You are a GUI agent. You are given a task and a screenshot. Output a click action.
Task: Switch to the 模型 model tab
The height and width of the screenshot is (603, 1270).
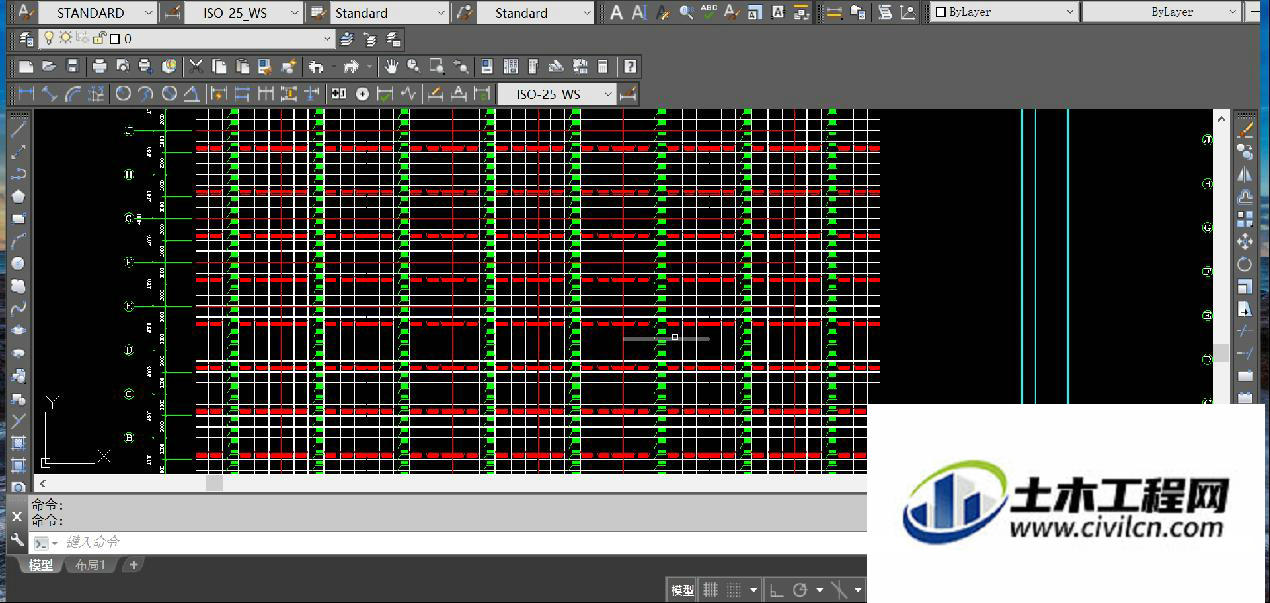(41, 565)
